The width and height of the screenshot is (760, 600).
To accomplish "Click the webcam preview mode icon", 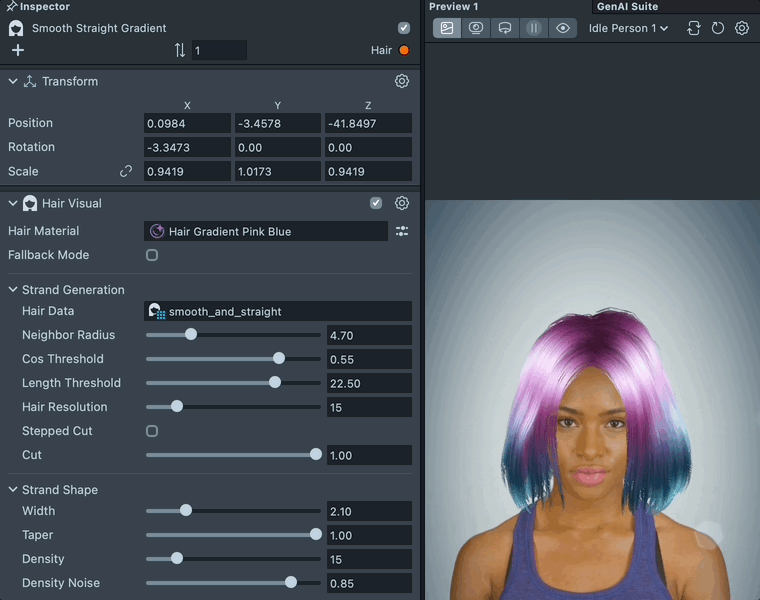I will point(476,28).
